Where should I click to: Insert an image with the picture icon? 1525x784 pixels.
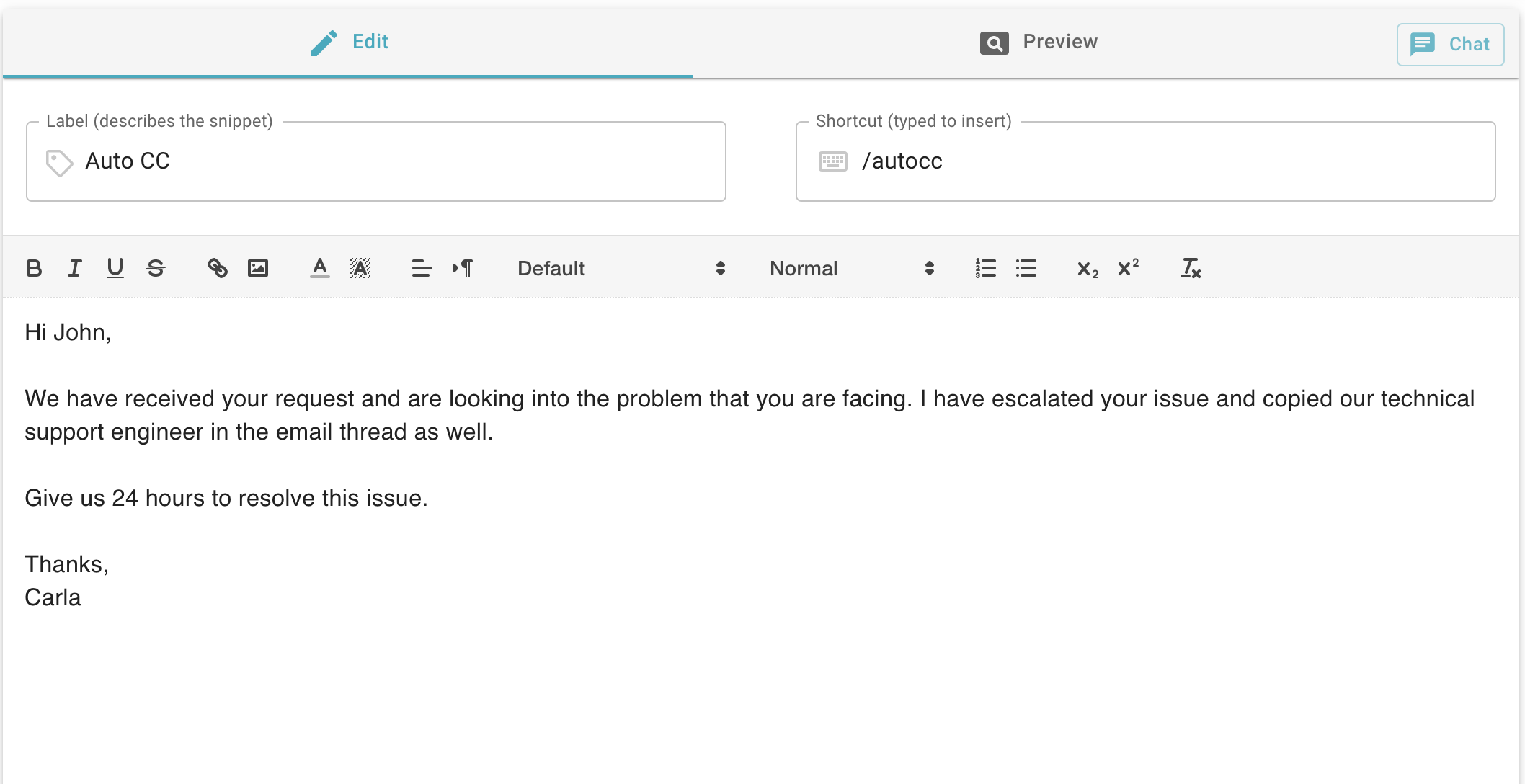coord(258,269)
